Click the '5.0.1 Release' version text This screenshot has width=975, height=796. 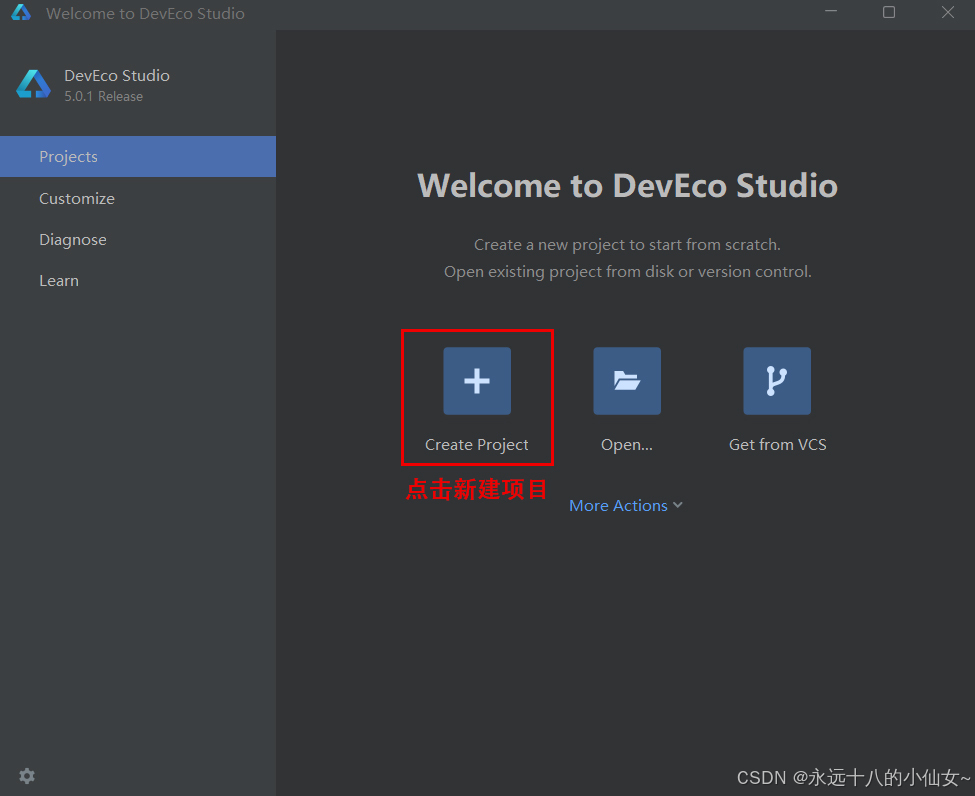104,96
